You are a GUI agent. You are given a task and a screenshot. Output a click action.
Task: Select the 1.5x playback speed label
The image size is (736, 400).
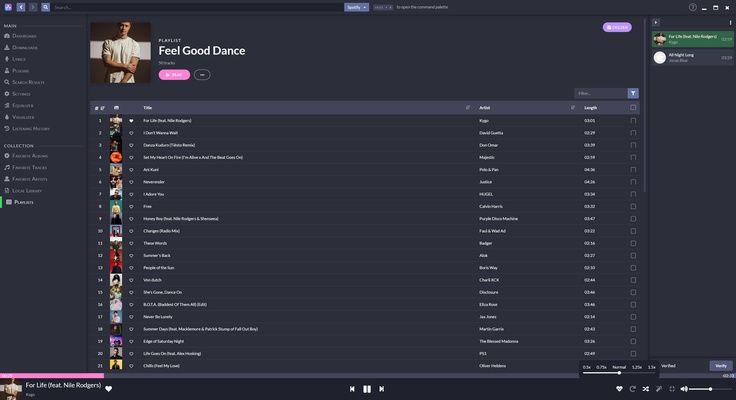652,367
